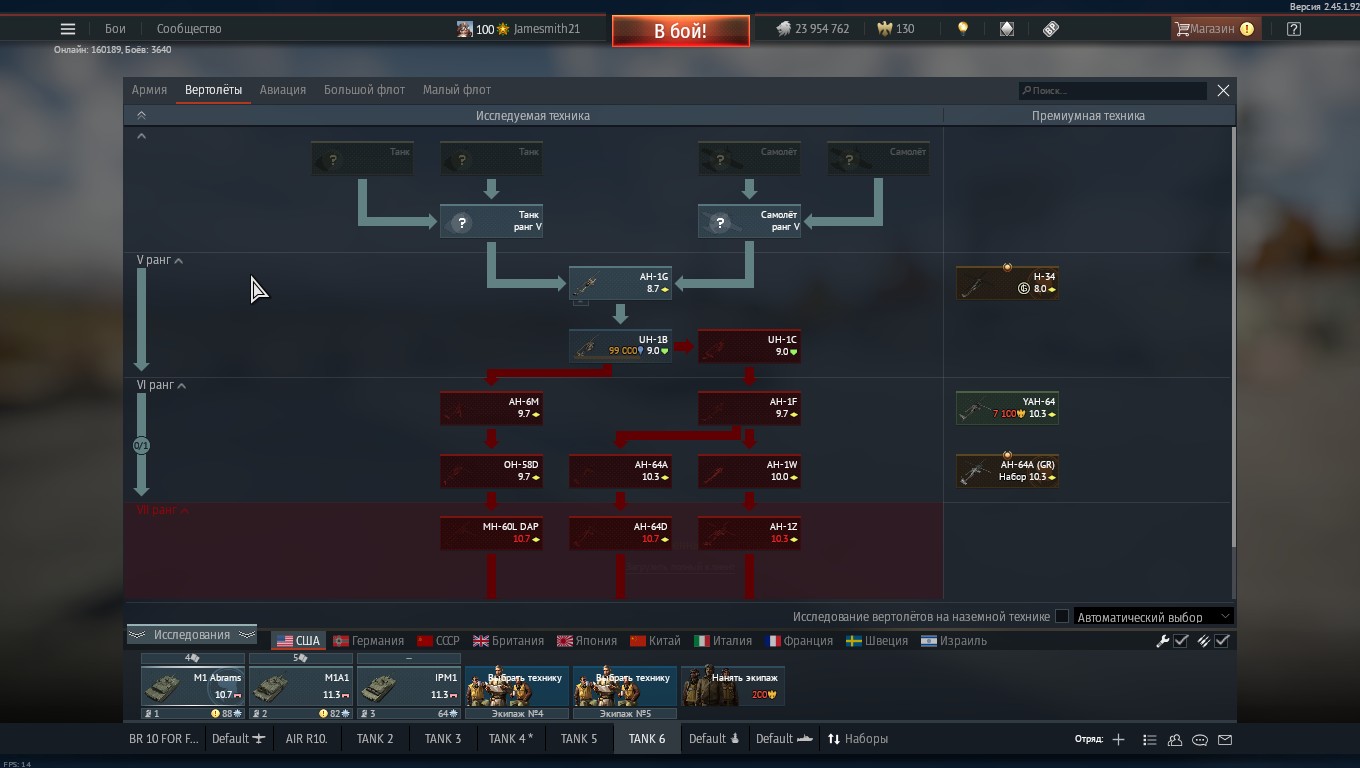
Task: Open the Наборы presets button
Action: point(857,740)
